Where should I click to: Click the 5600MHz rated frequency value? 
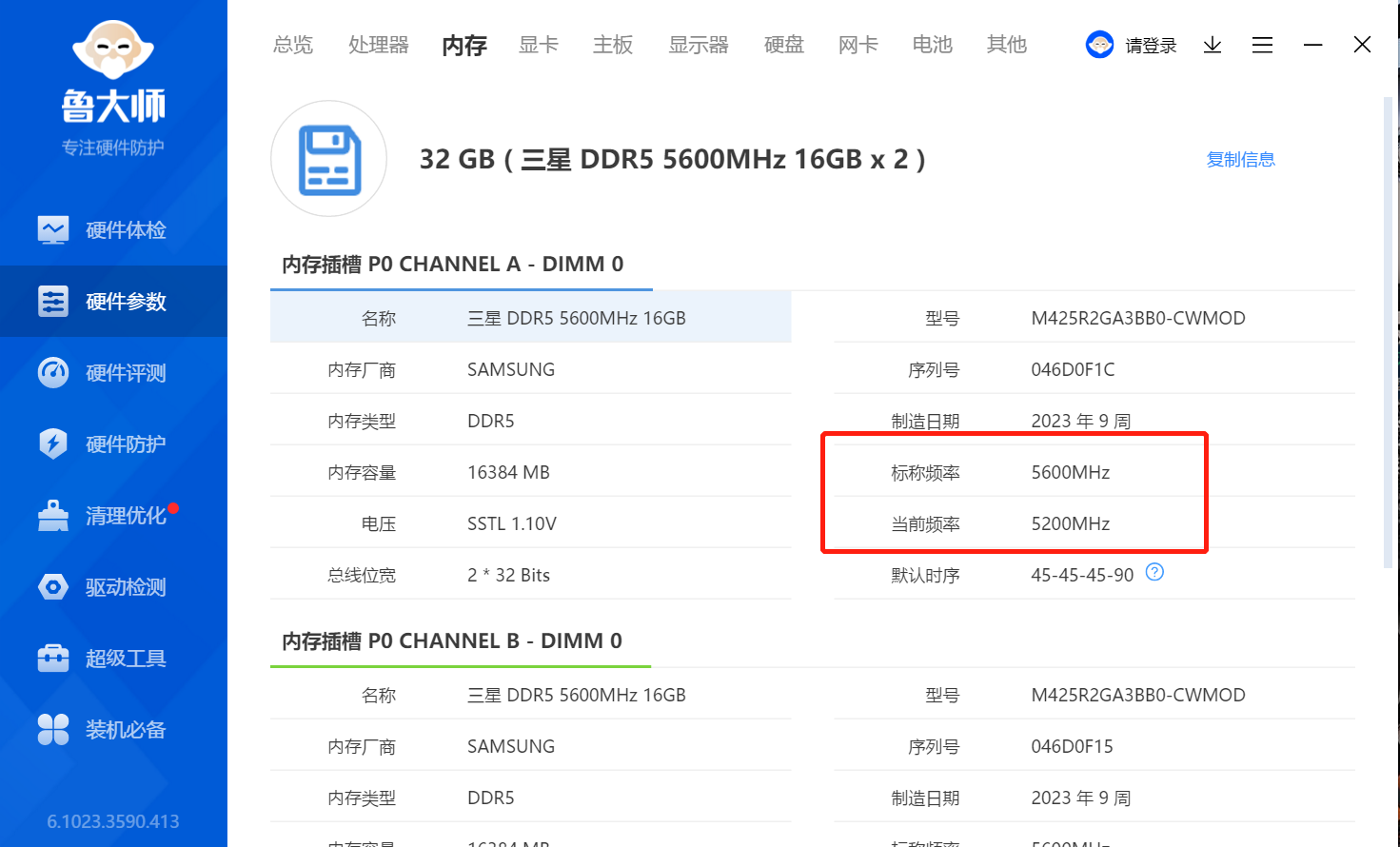click(x=1071, y=472)
